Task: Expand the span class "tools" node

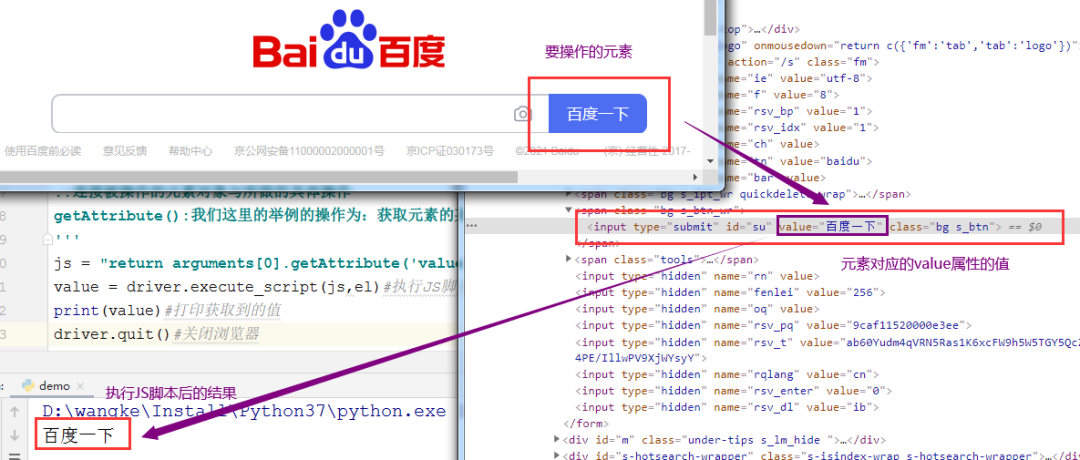Action: click(569, 259)
